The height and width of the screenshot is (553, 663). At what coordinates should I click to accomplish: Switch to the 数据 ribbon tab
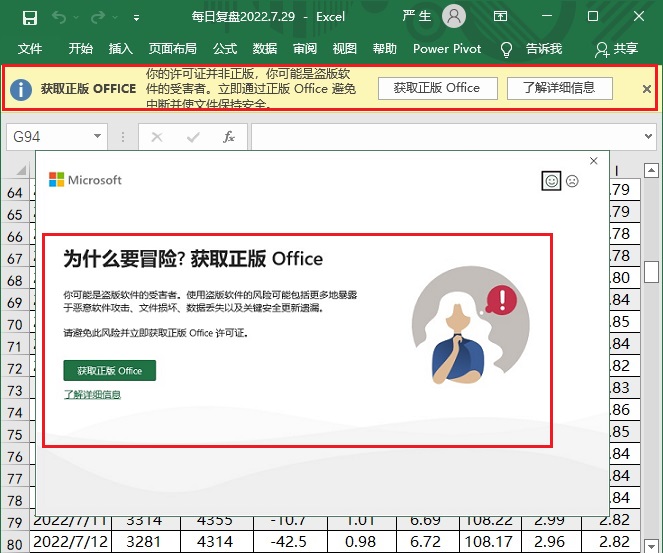pos(265,49)
